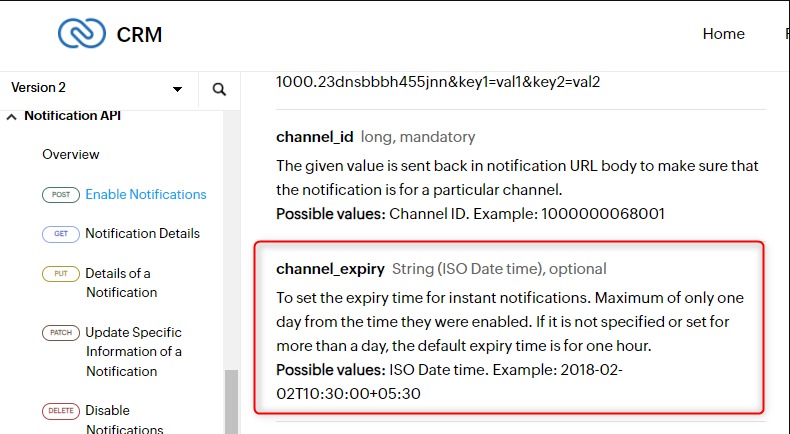Open Disable Notifications page
Viewport: 790px width, 434px height.
coord(124,420)
